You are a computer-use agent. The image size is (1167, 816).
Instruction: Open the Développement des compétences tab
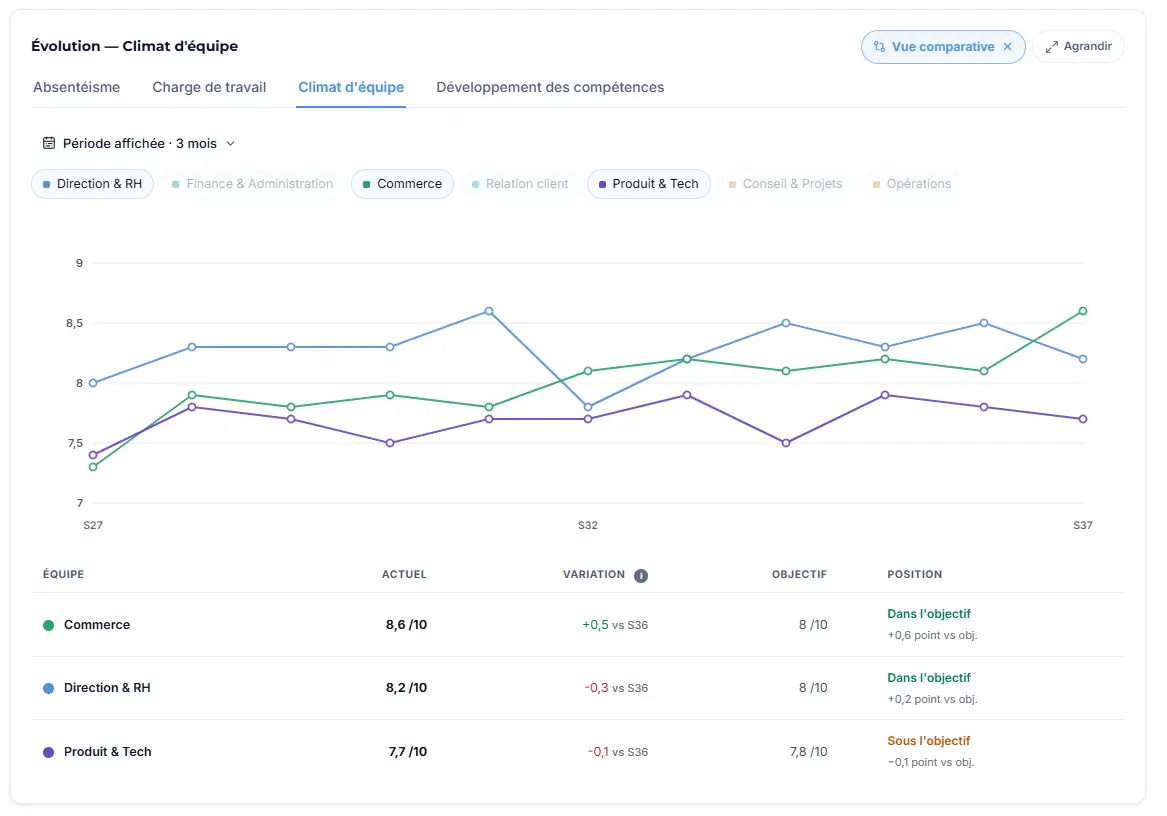tap(550, 87)
